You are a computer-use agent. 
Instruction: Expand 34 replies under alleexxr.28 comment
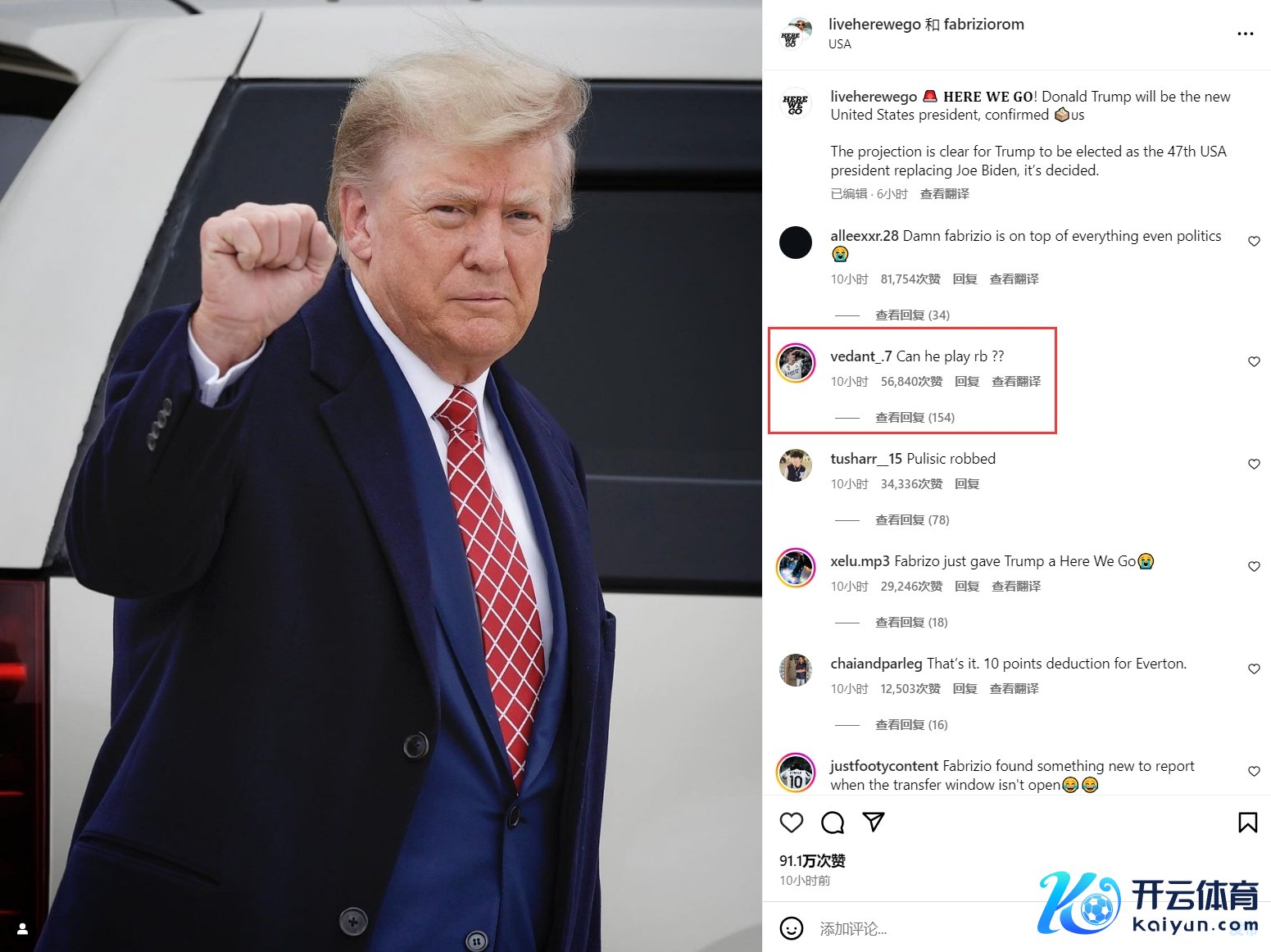pos(912,315)
